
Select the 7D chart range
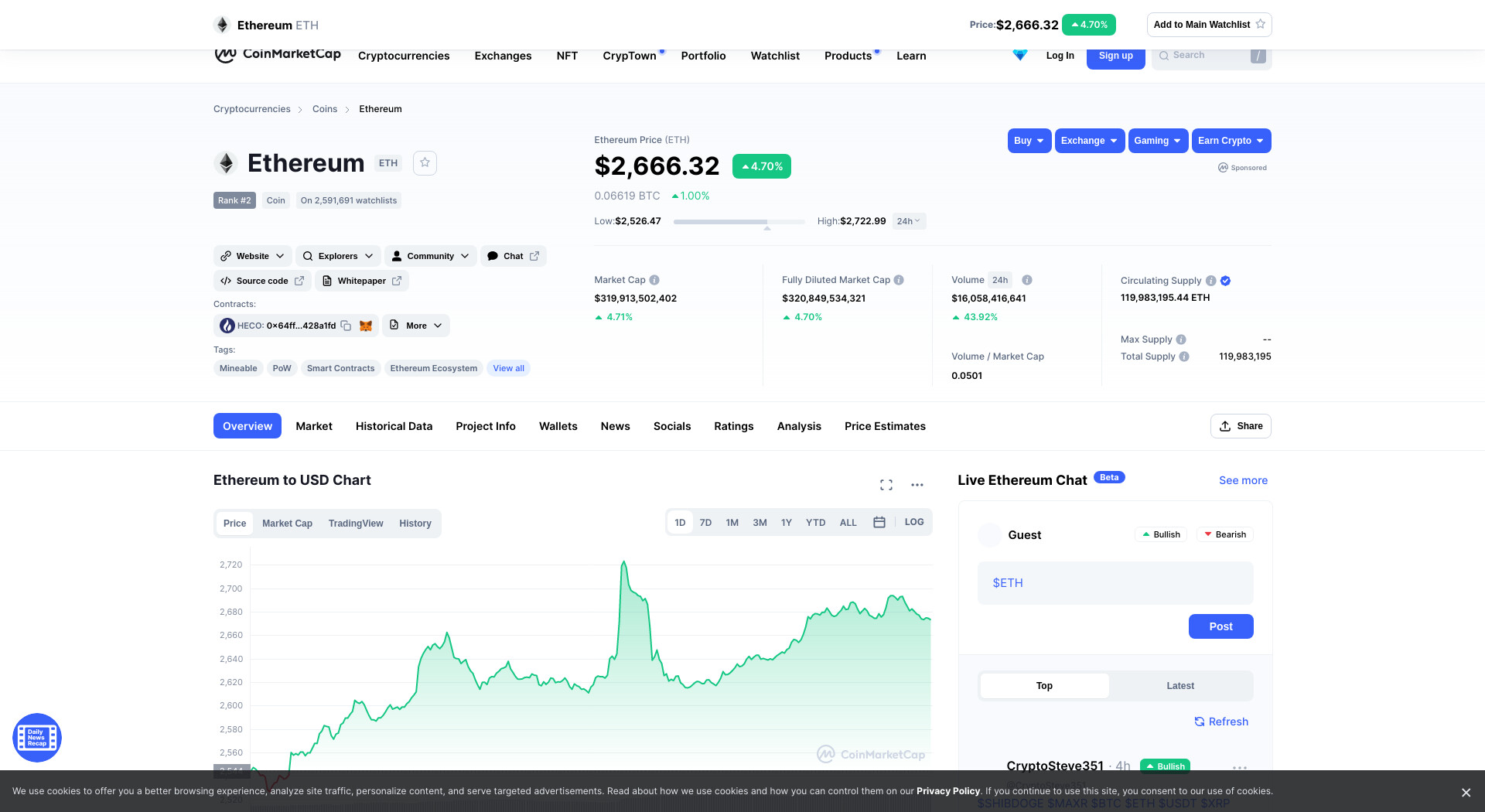(x=705, y=523)
